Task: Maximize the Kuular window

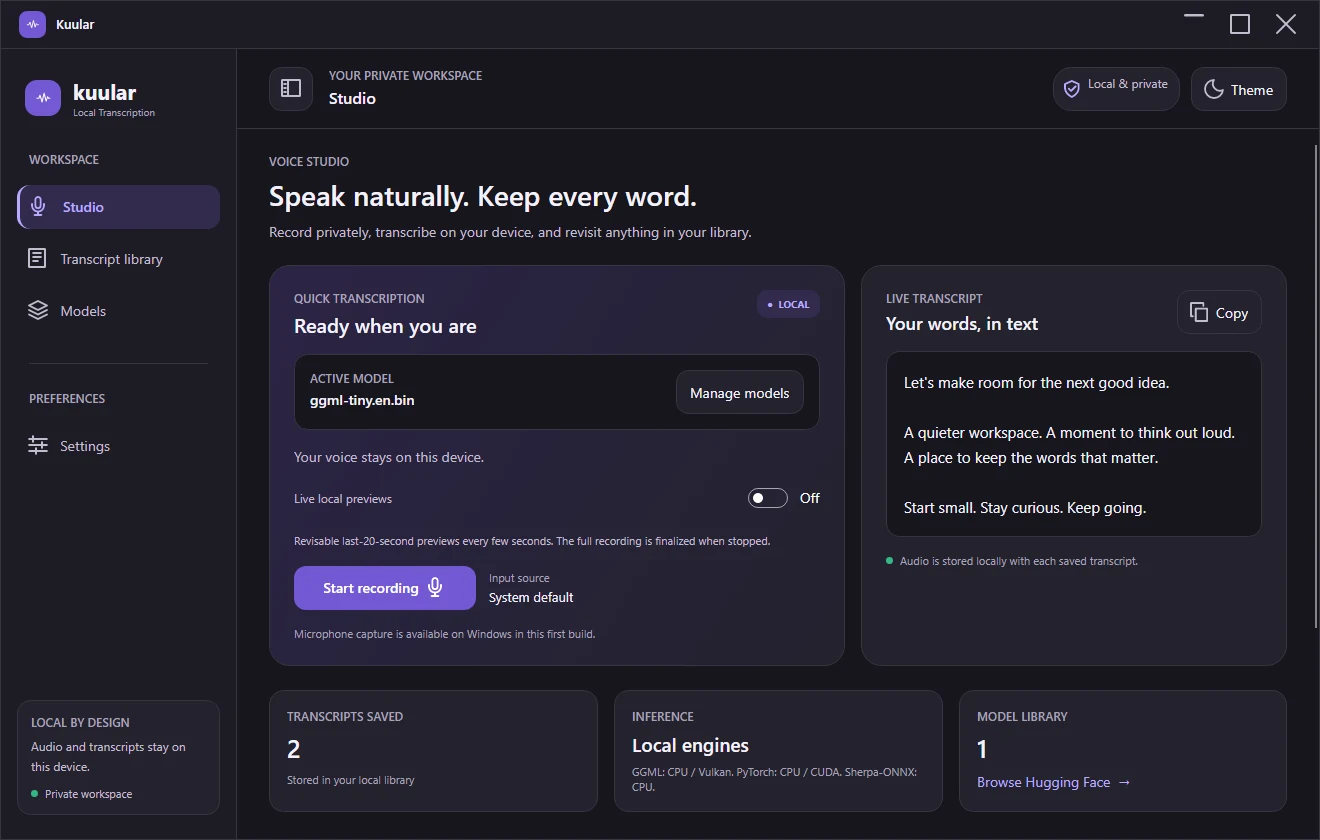Action: tap(1240, 24)
